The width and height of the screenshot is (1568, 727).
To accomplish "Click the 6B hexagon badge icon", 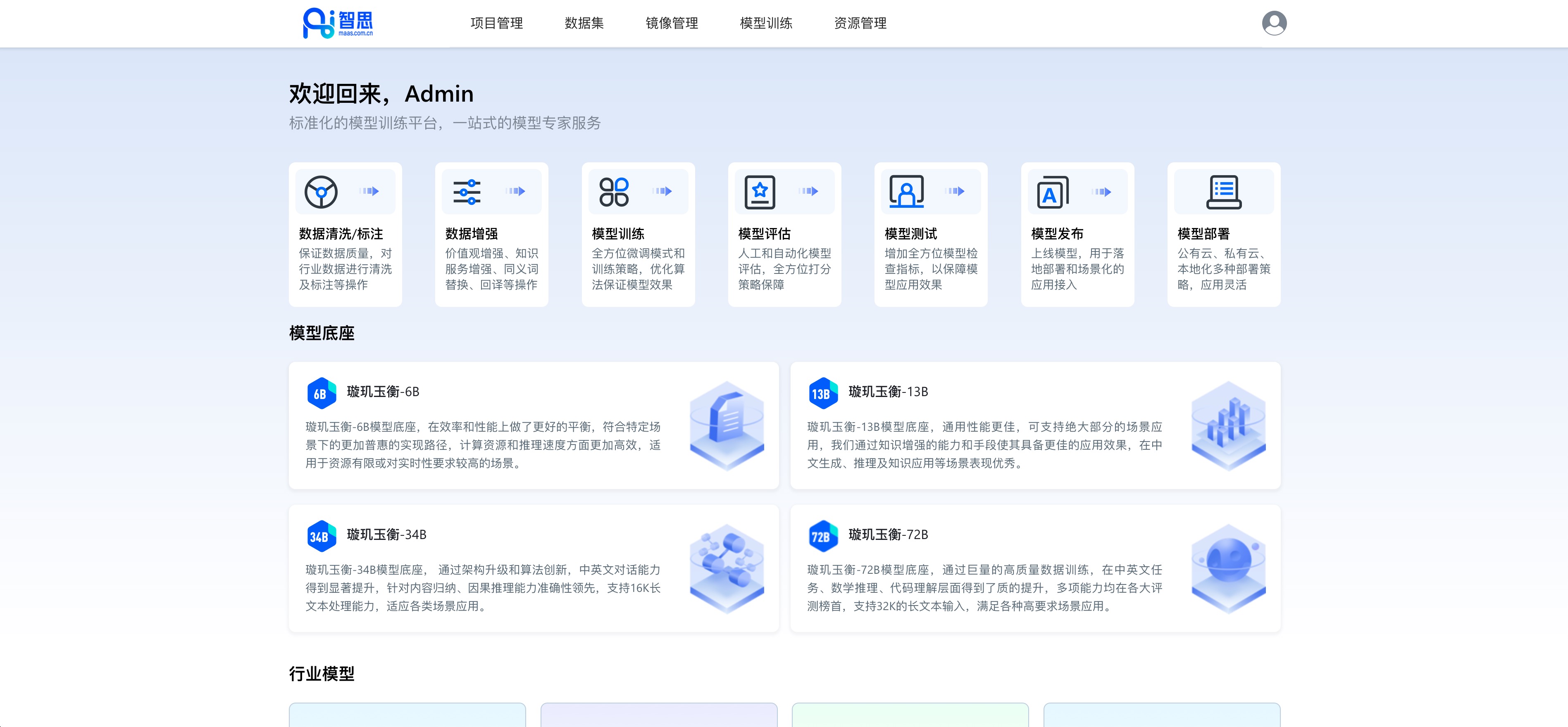I will click(322, 394).
